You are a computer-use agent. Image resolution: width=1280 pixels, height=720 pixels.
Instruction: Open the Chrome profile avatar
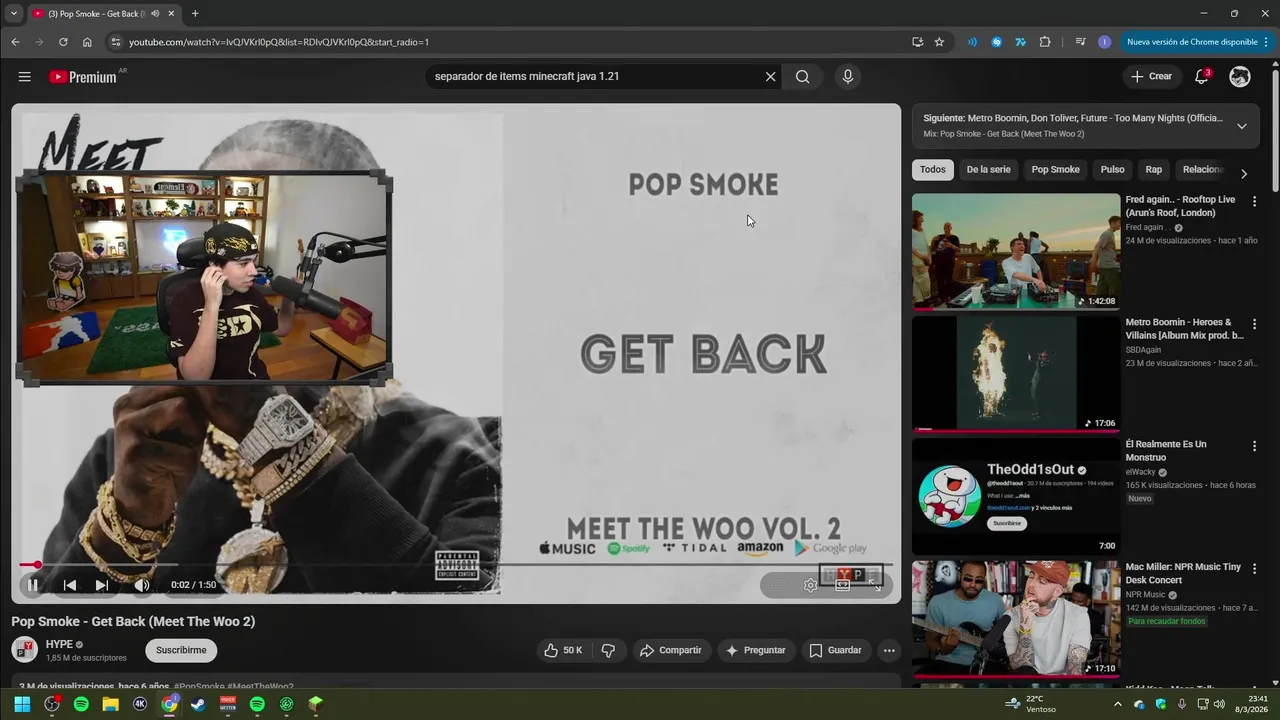tap(1104, 42)
